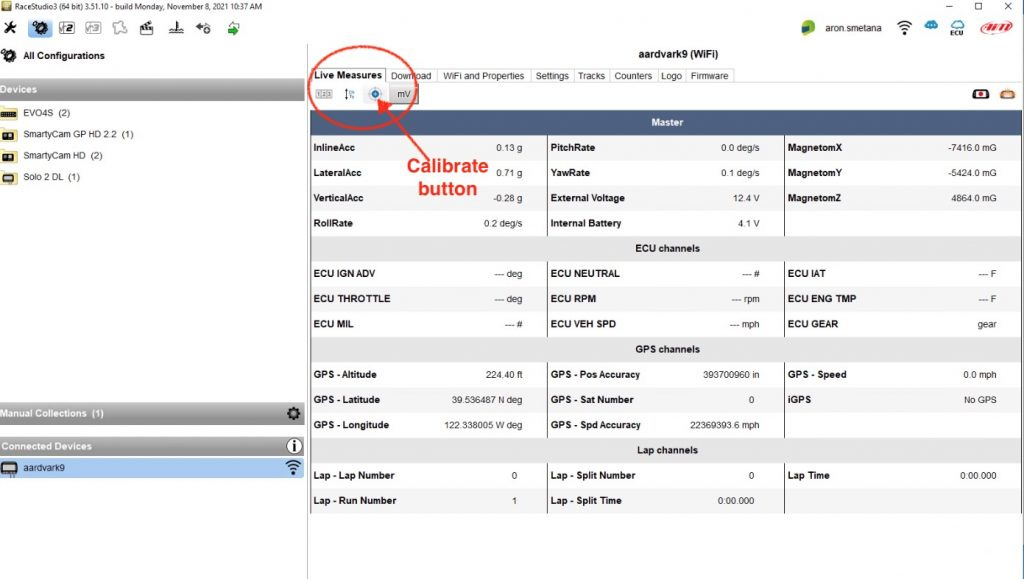The height and width of the screenshot is (579, 1024).
Task: Select the VerticalAcc measure row
Action: tap(428, 198)
